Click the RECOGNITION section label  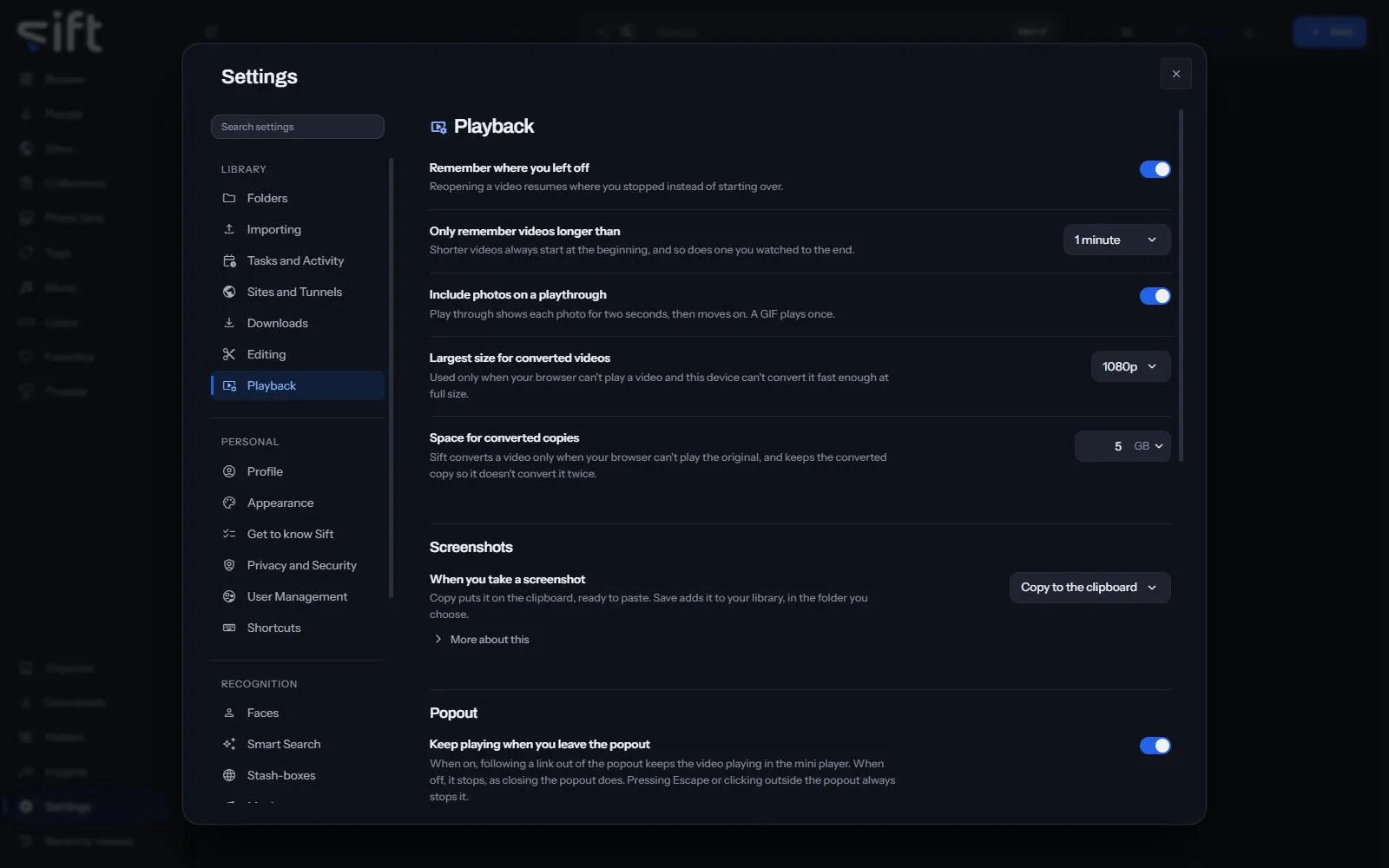coord(259,684)
